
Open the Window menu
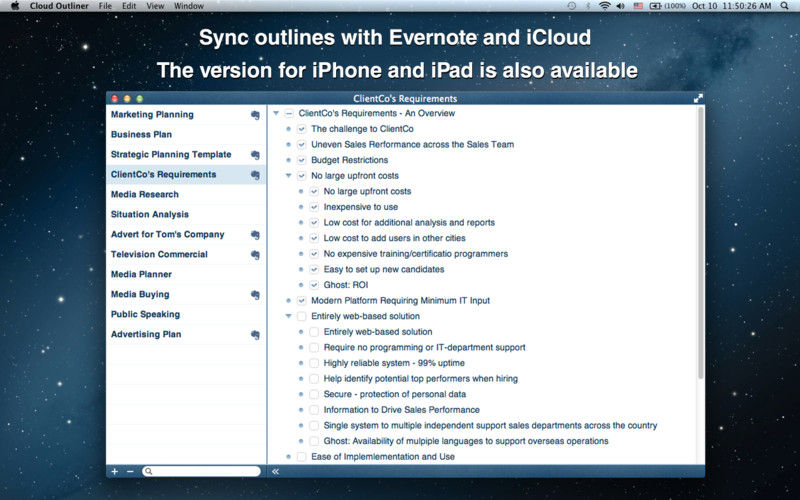pos(189,6)
